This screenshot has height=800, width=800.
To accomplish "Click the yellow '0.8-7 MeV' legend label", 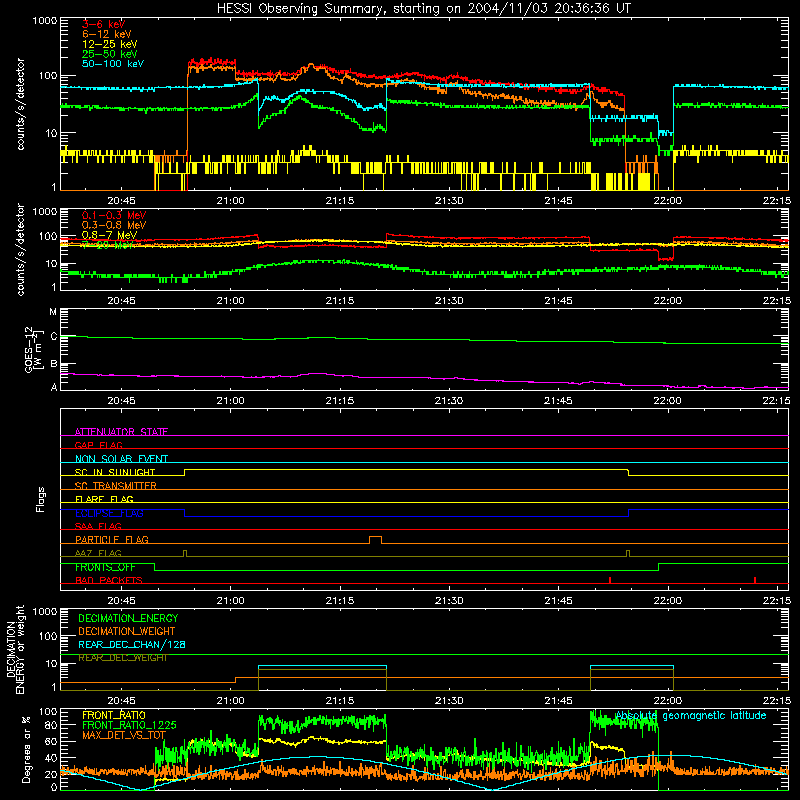I will coord(109,235).
